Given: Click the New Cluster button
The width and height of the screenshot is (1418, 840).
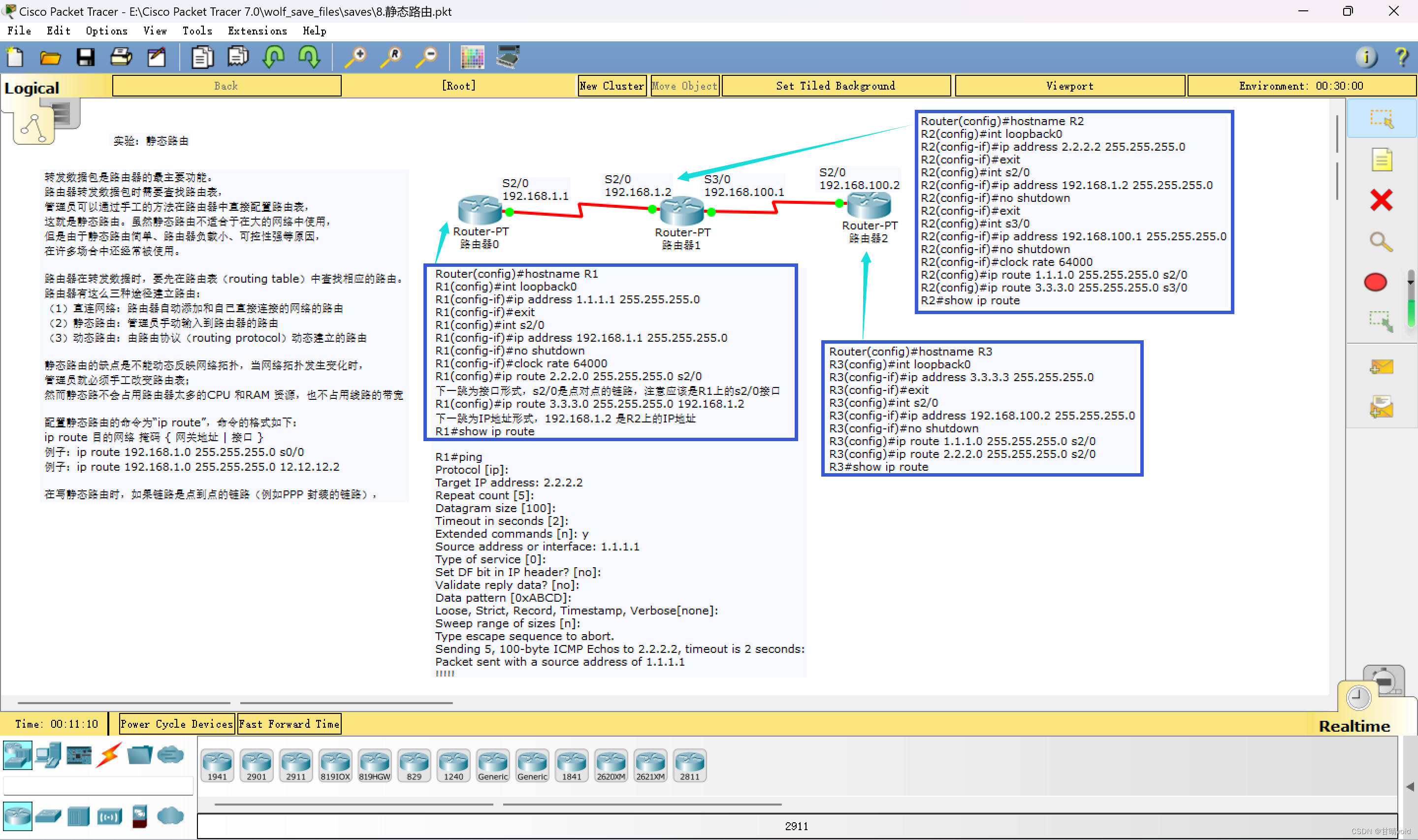Looking at the screenshot, I should 612,86.
